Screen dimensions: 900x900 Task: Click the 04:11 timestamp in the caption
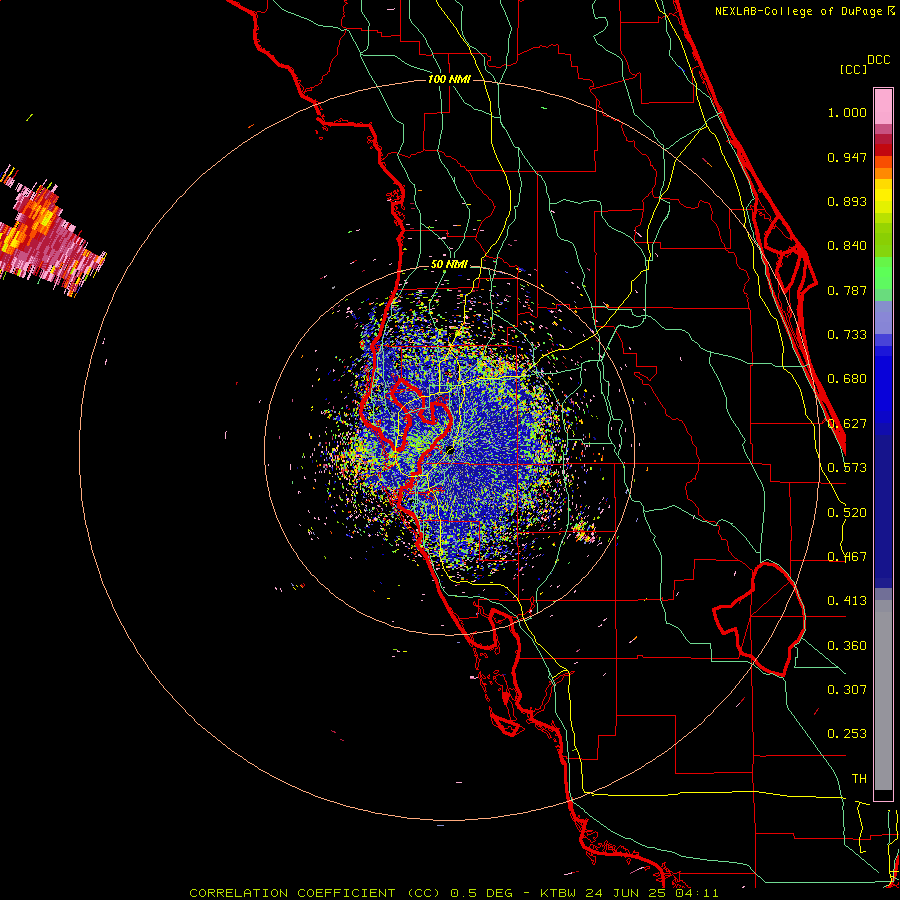[x=696, y=893]
